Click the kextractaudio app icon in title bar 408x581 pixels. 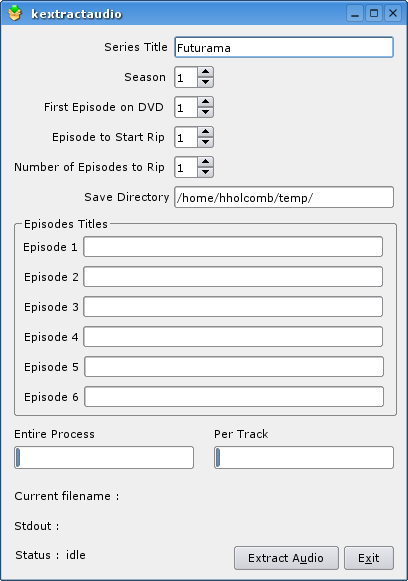click(15, 13)
